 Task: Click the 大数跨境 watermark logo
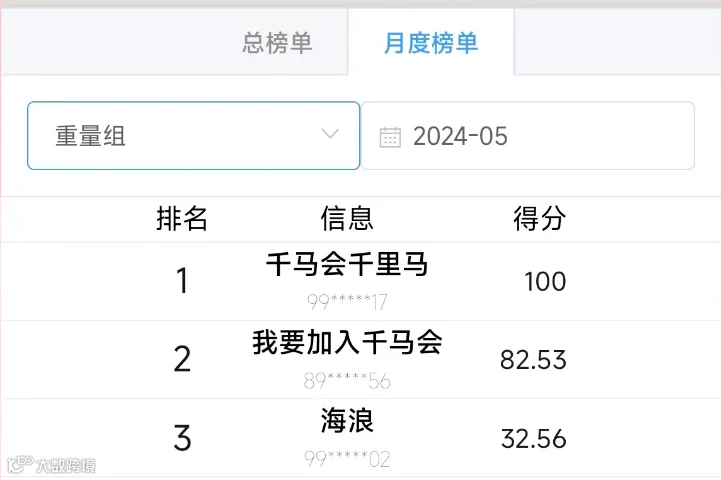(52, 465)
